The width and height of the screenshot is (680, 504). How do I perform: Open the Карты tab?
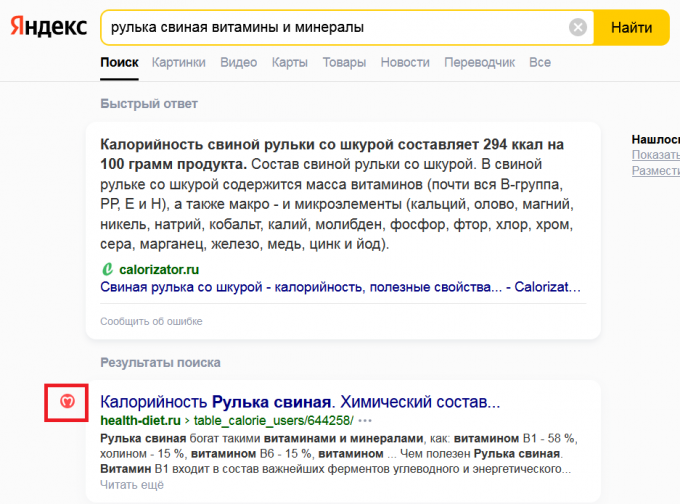[x=289, y=62]
